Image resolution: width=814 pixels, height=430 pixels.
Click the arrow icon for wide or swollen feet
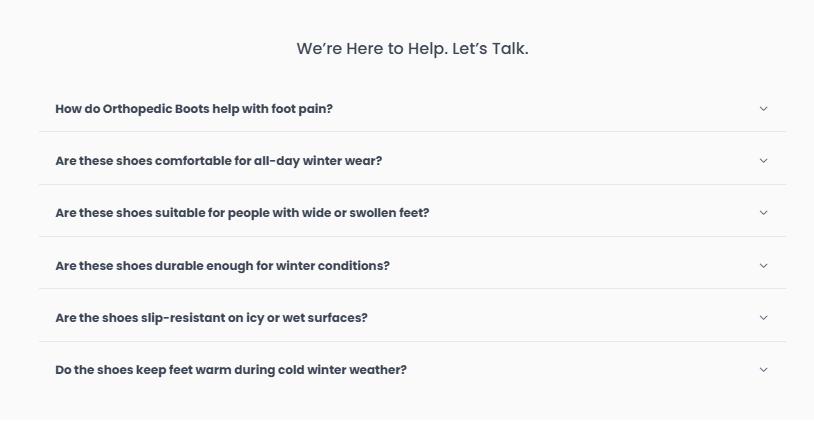pos(763,213)
